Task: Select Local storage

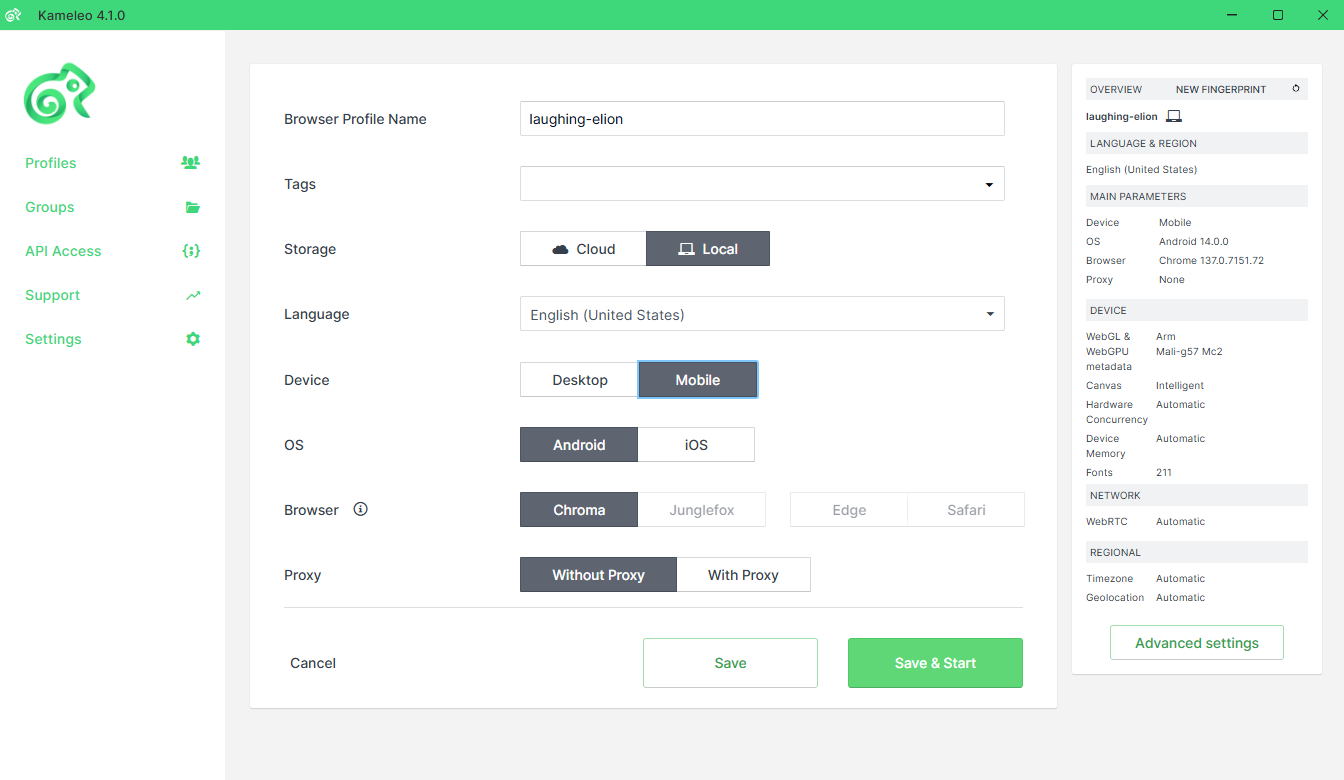Action: pos(708,249)
